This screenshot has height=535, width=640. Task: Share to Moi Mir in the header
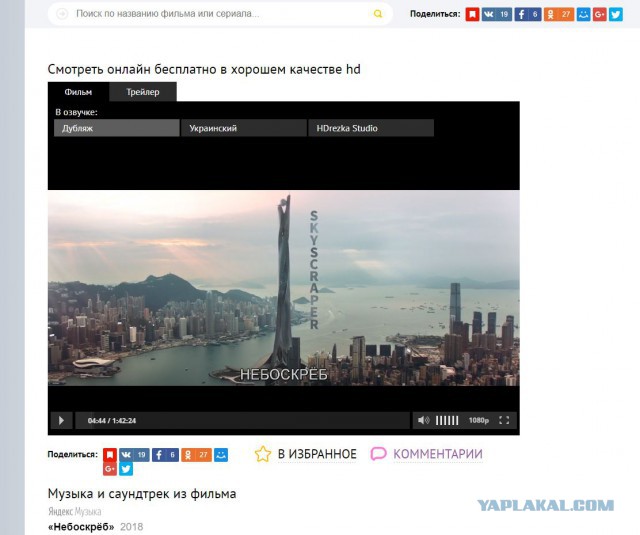coord(584,14)
